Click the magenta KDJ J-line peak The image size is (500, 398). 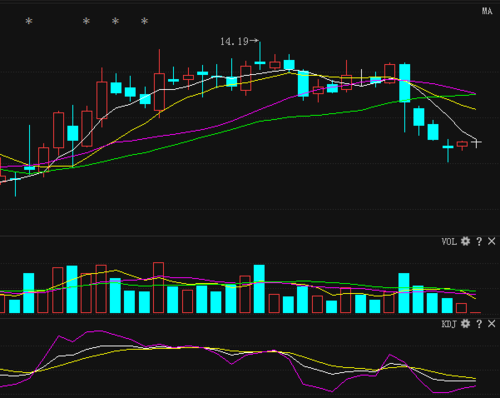tap(99, 331)
